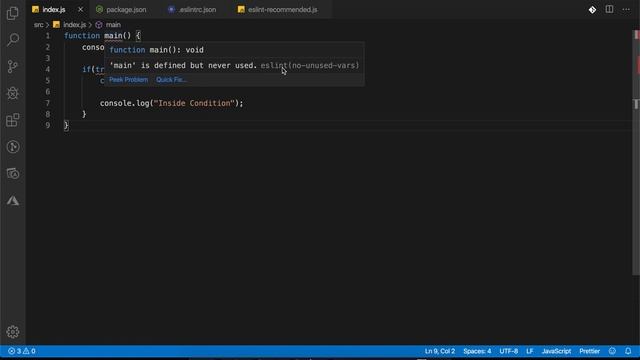The width and height of the screenshot is (640, 360).
Task: Click the feedback smiley icon
Action: click(x=612, y=351)
